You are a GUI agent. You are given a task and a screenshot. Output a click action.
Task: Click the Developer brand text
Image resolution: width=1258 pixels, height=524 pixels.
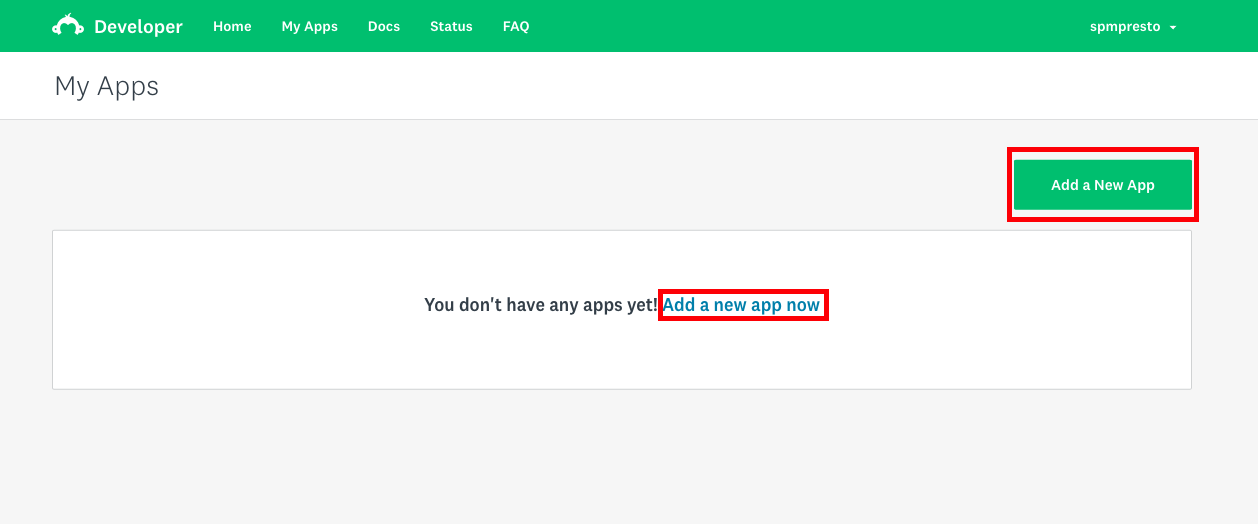(138, 27)
